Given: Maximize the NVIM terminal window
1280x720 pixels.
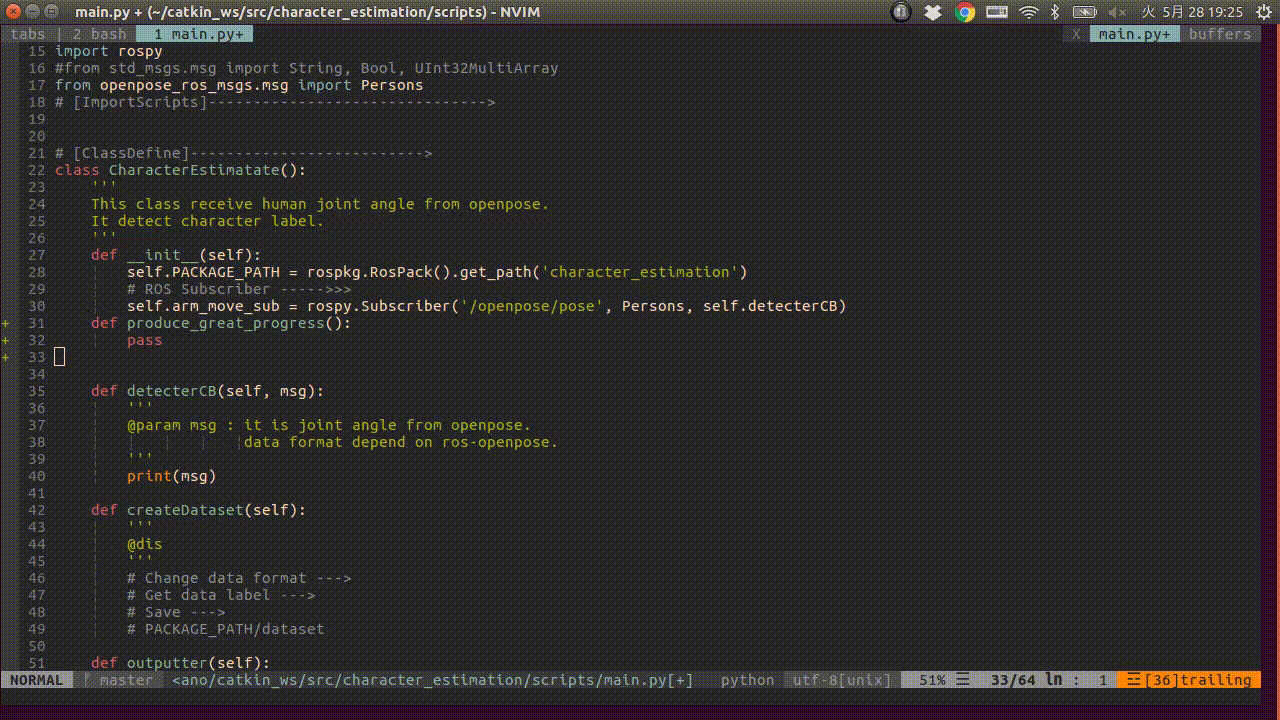Looking at the screenshot, I should click(50, 12).
